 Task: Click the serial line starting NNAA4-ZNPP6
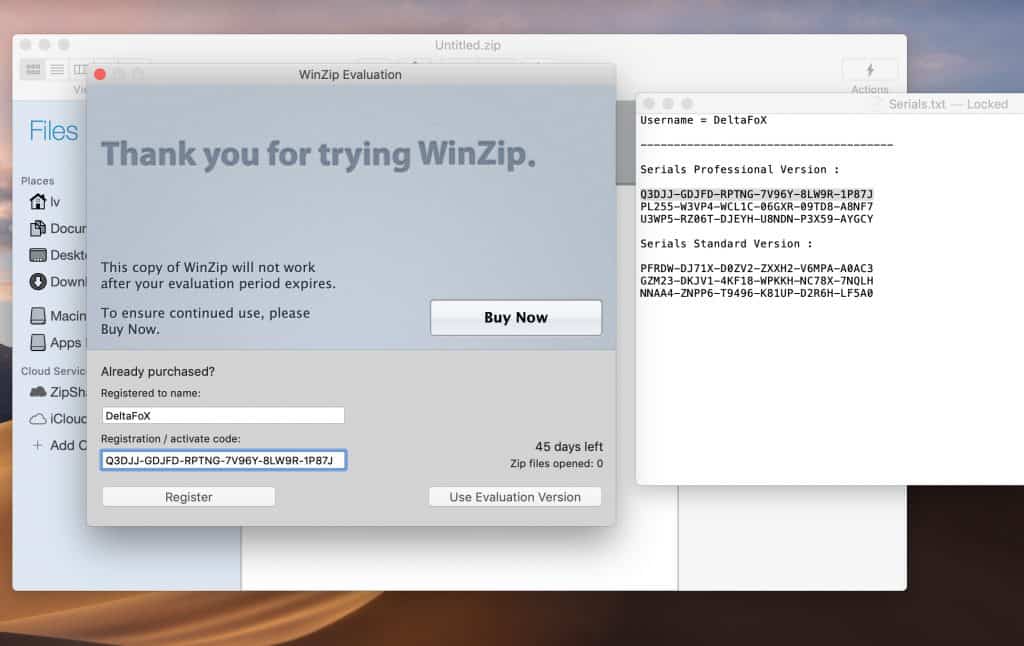[756, 293]
